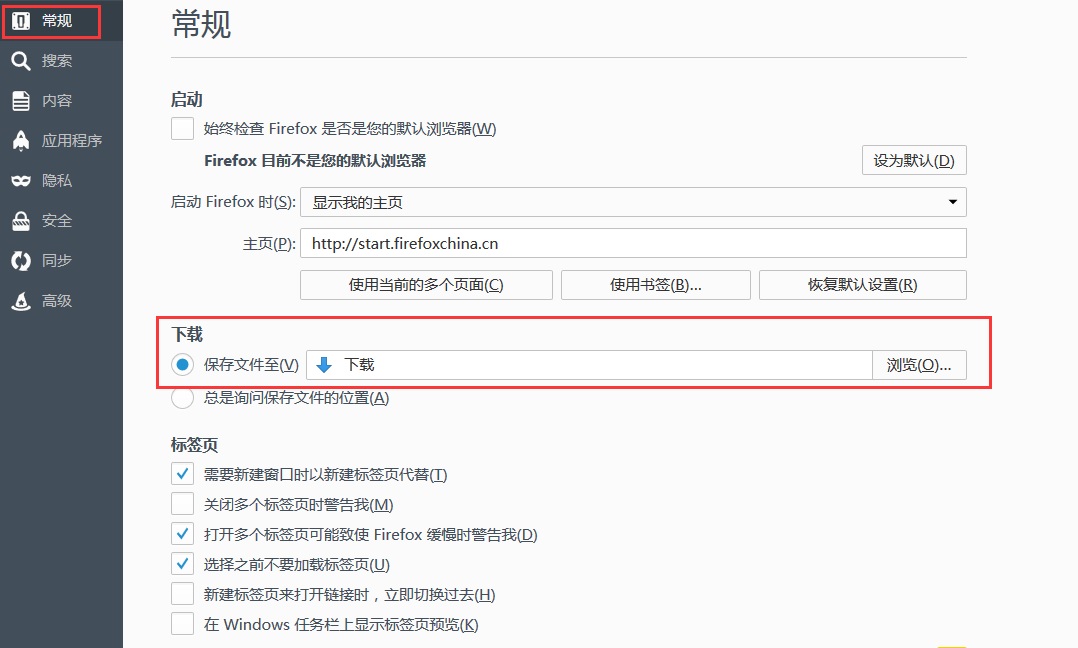Screen dimensions: 1078x648
Task: Click the 设为默认 button
Action: click(x=914, y=160)
